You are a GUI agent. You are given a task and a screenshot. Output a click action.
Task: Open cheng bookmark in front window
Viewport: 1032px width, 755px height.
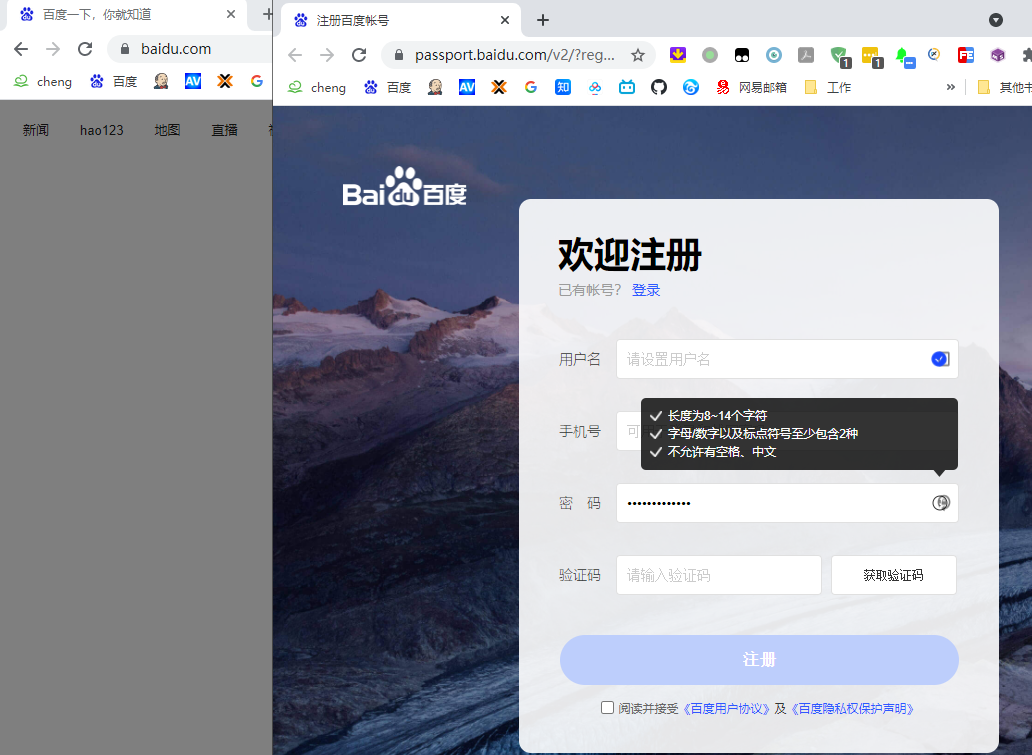tap(317, 87)
